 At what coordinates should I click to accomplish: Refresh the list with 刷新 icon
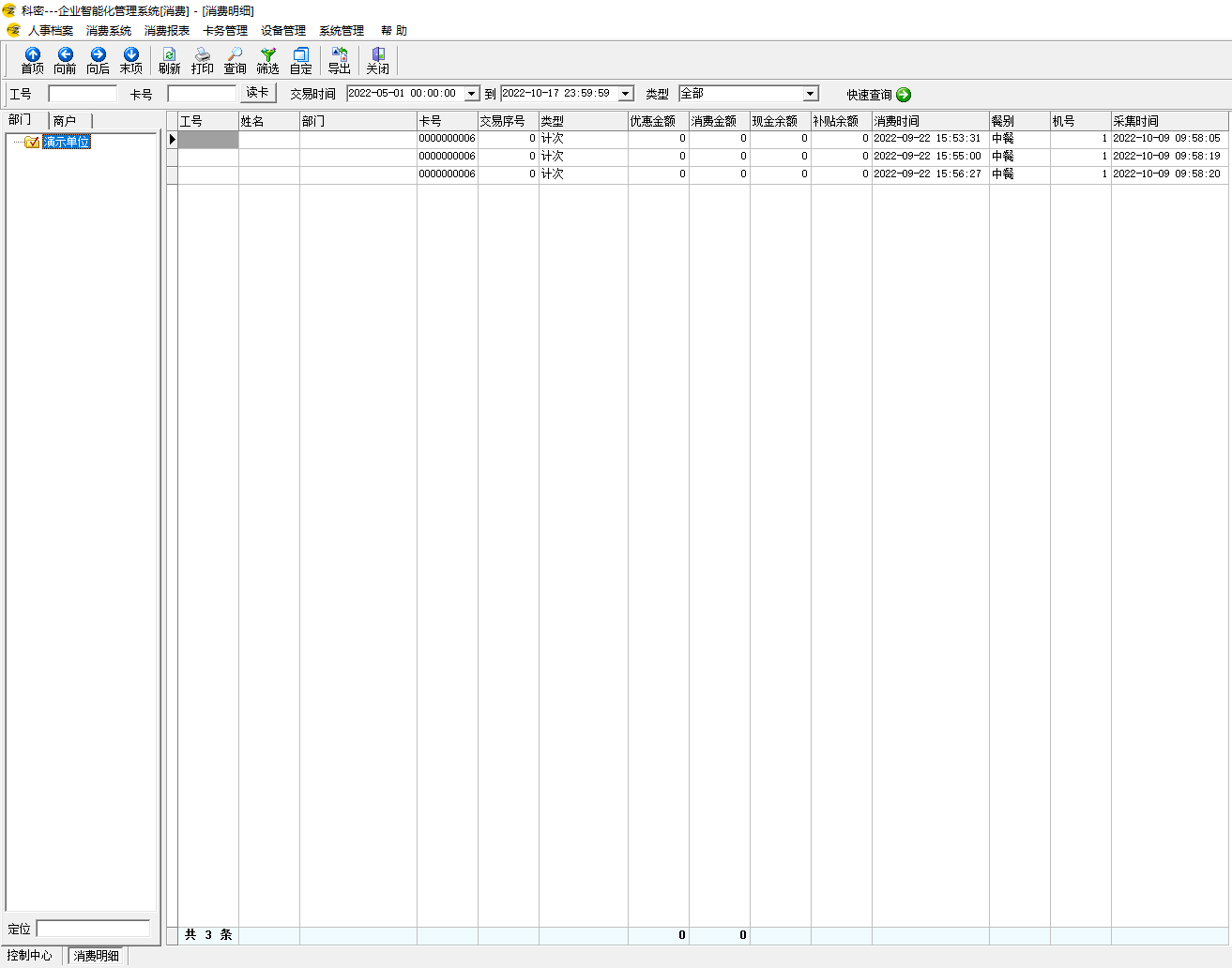(x=170, y=61)
